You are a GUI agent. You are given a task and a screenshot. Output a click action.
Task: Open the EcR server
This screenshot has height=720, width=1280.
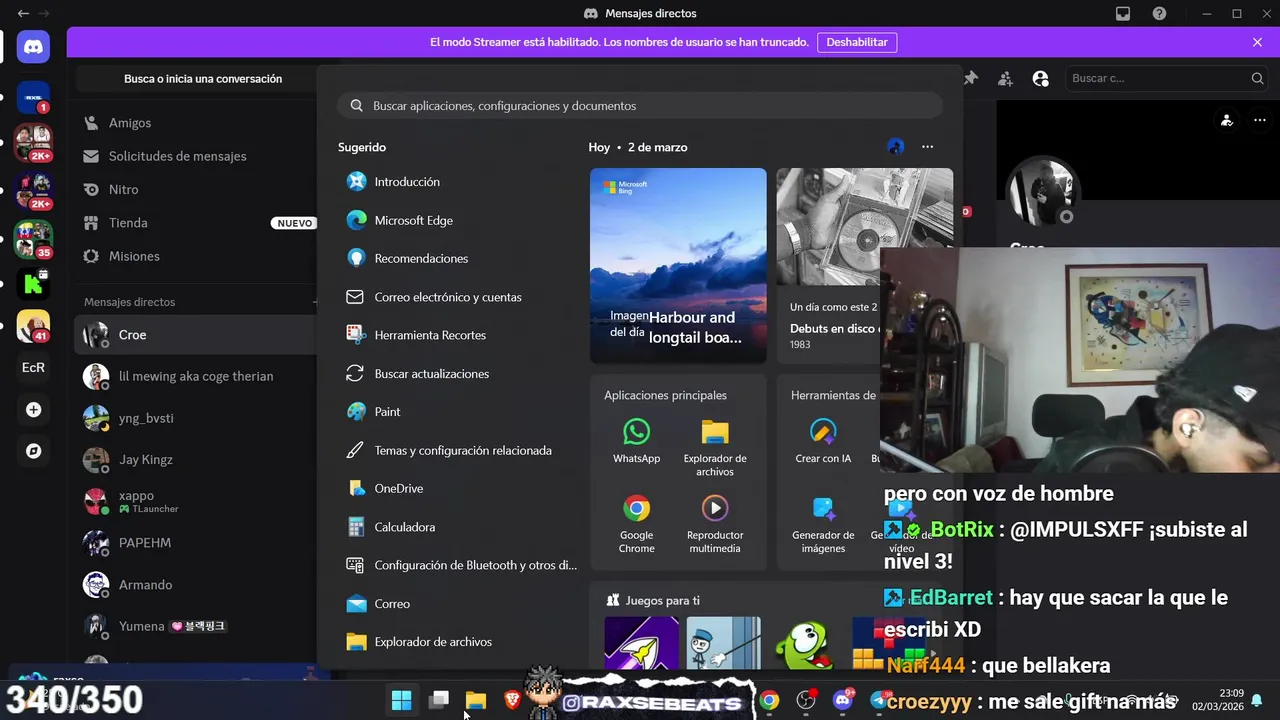tap(33, 367)
